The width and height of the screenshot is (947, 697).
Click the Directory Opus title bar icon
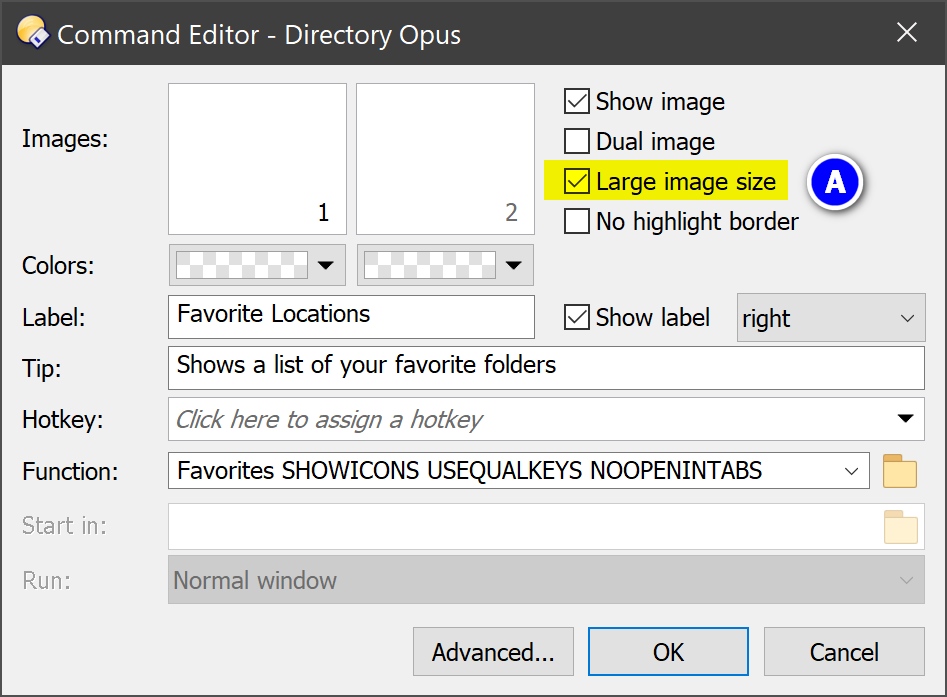point(33,33)
